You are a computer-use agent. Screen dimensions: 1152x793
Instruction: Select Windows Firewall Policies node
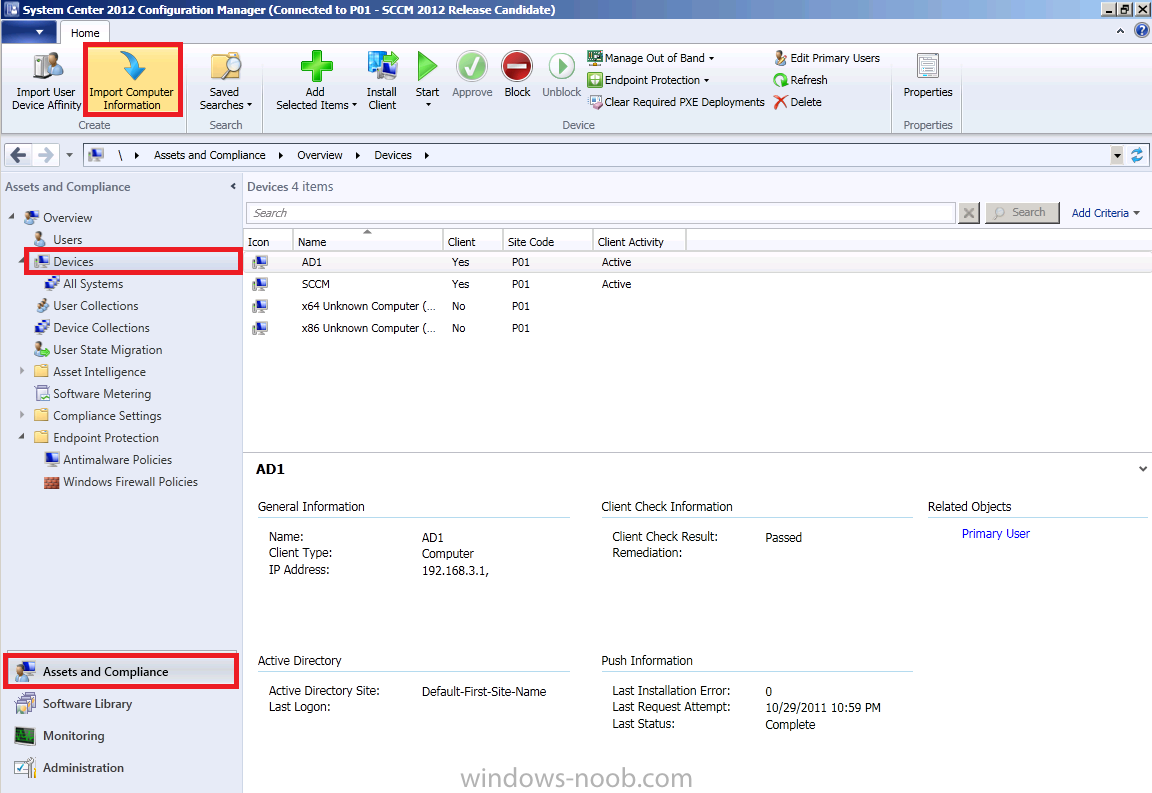(x=130, y=482)
